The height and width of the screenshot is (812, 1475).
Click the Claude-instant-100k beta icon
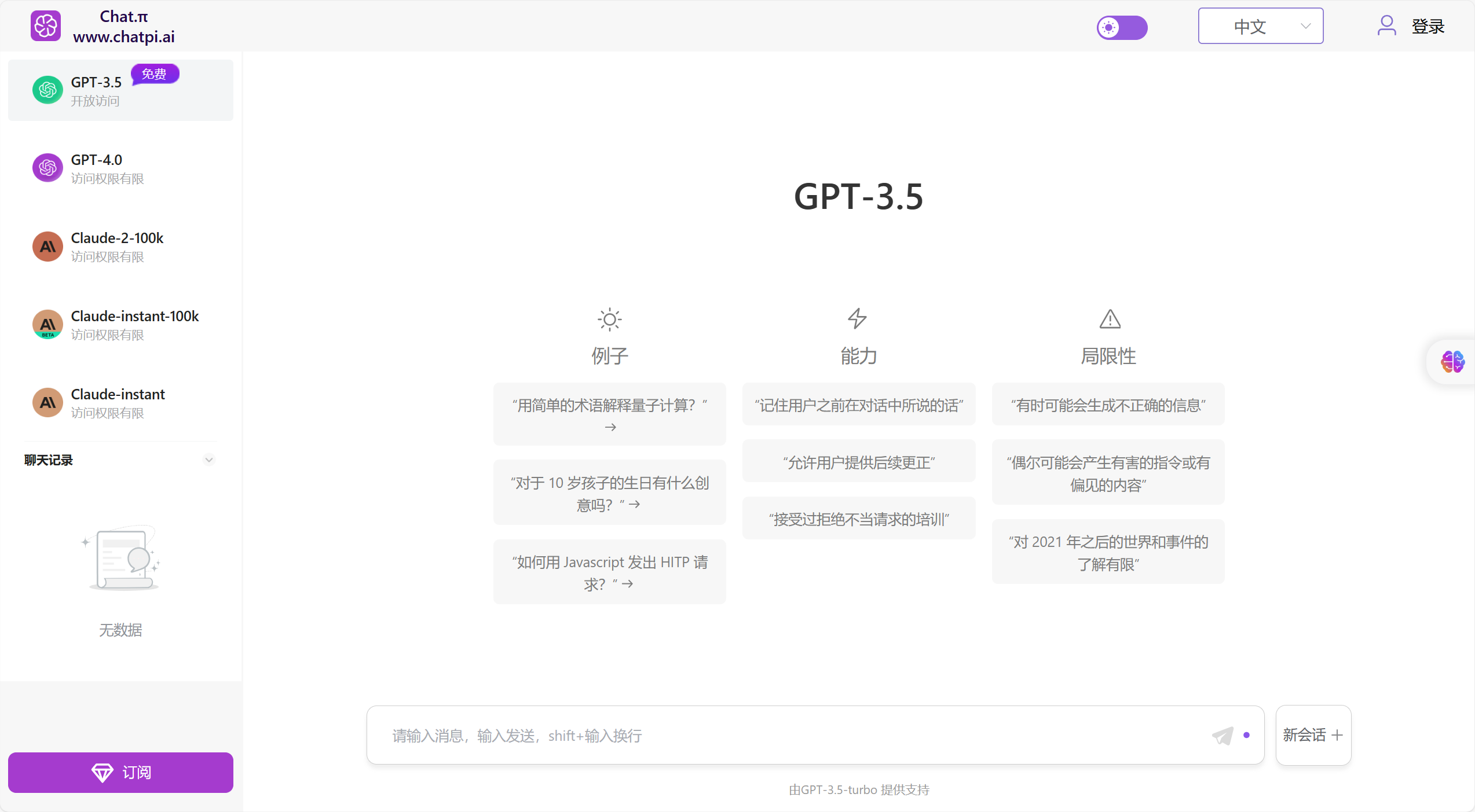pyautogui.click(x=47, y=325)
